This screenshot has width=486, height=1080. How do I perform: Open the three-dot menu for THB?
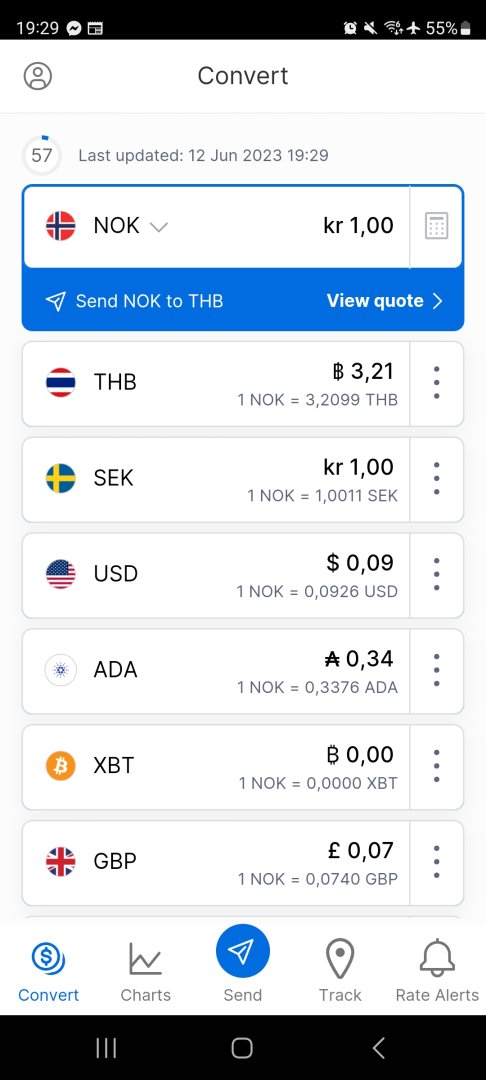pyautogui.click(x=436, y=382)
